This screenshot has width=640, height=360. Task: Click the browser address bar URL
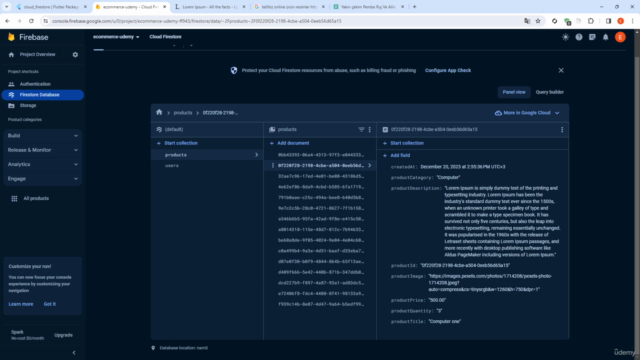point(197,21)
